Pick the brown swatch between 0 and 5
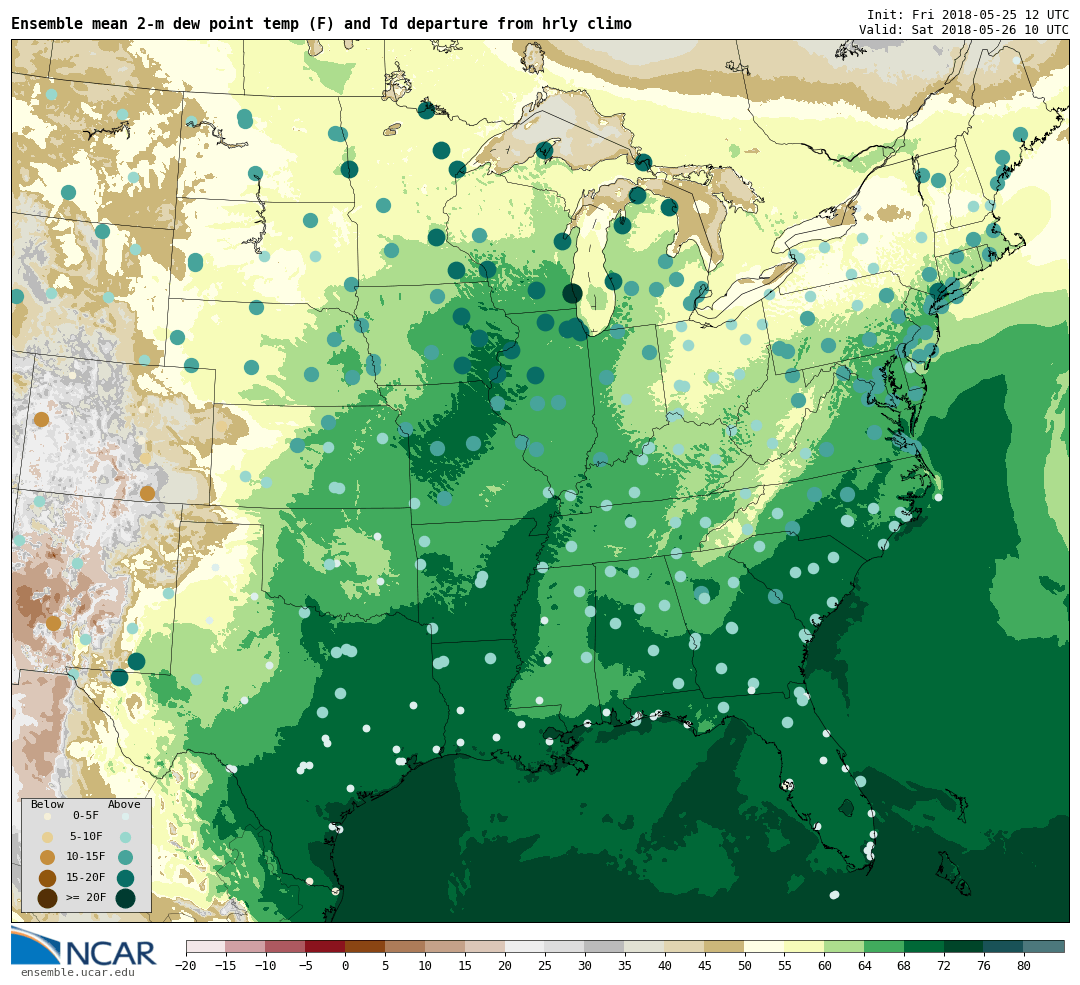Screen dimensions: 1080x985 [366, 946]
